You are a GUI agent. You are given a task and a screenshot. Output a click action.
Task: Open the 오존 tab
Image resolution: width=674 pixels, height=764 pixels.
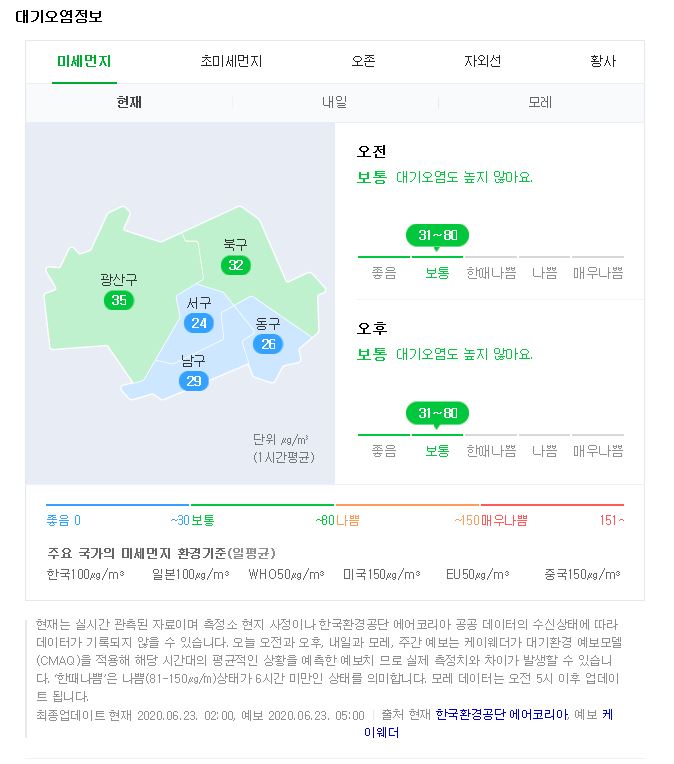click(x=363, y=61)
